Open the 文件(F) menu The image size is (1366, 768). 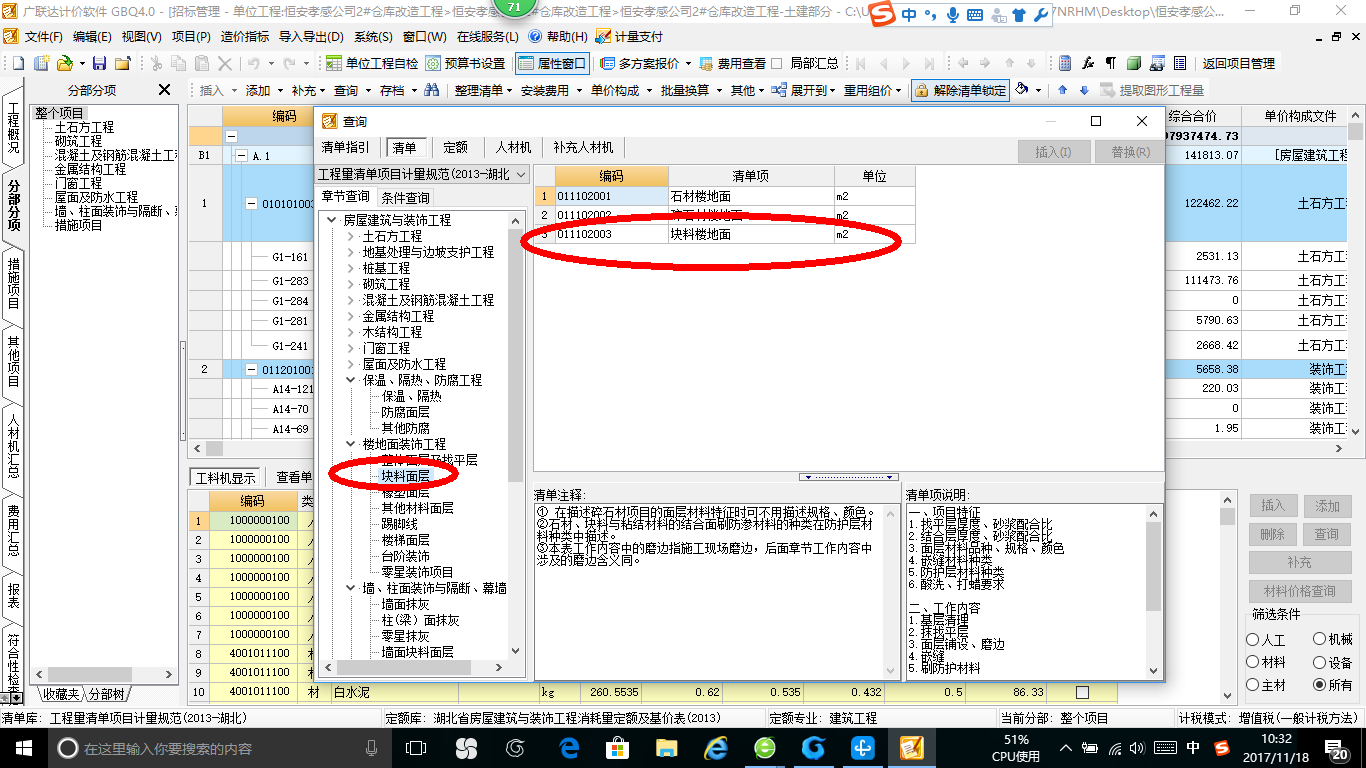click(44, 36)
